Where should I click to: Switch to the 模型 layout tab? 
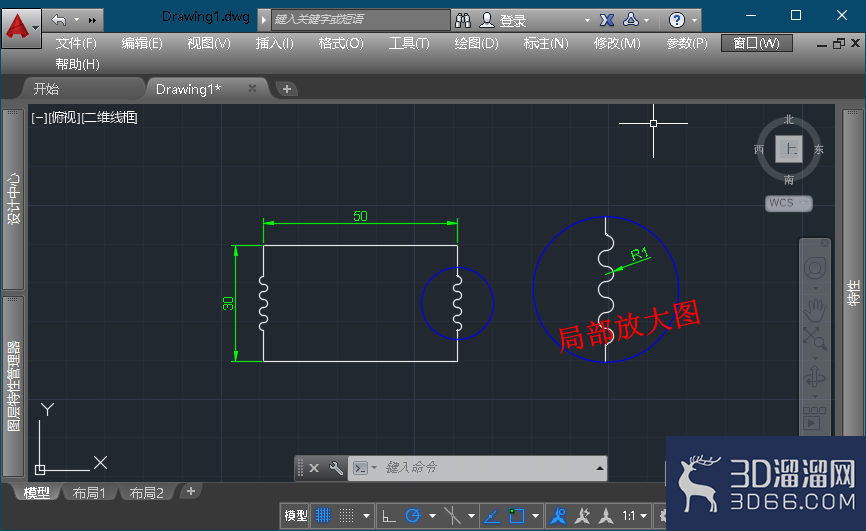[x=36, y=492]
